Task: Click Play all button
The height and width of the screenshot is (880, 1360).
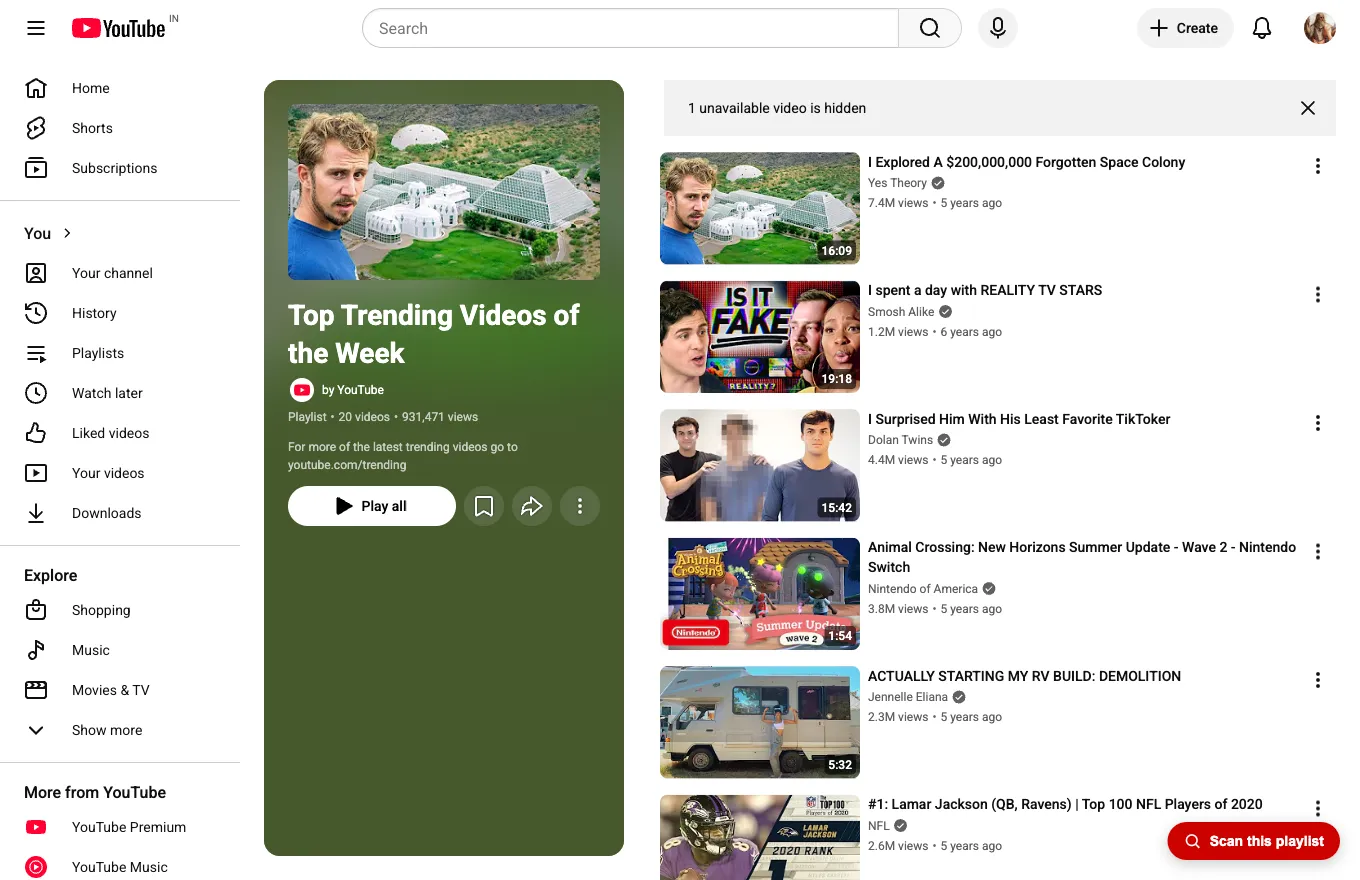Action: tap(372, 506)
